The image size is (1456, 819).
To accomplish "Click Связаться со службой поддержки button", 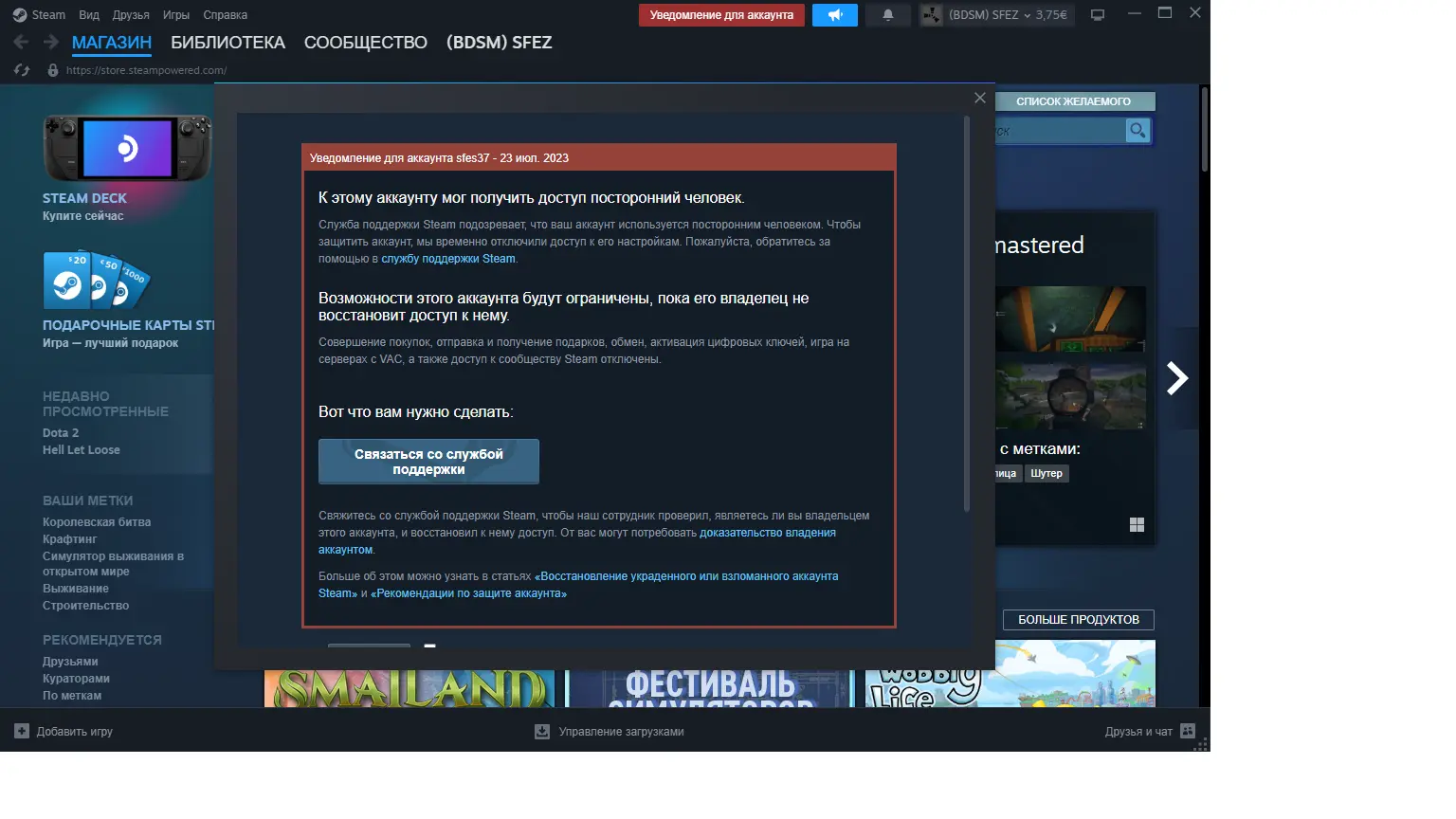I will click(x=428, y=462).
